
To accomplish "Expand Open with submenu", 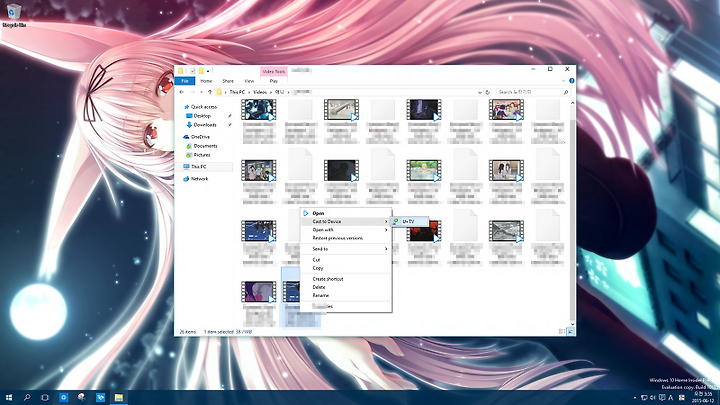I will tap(345, 230).
